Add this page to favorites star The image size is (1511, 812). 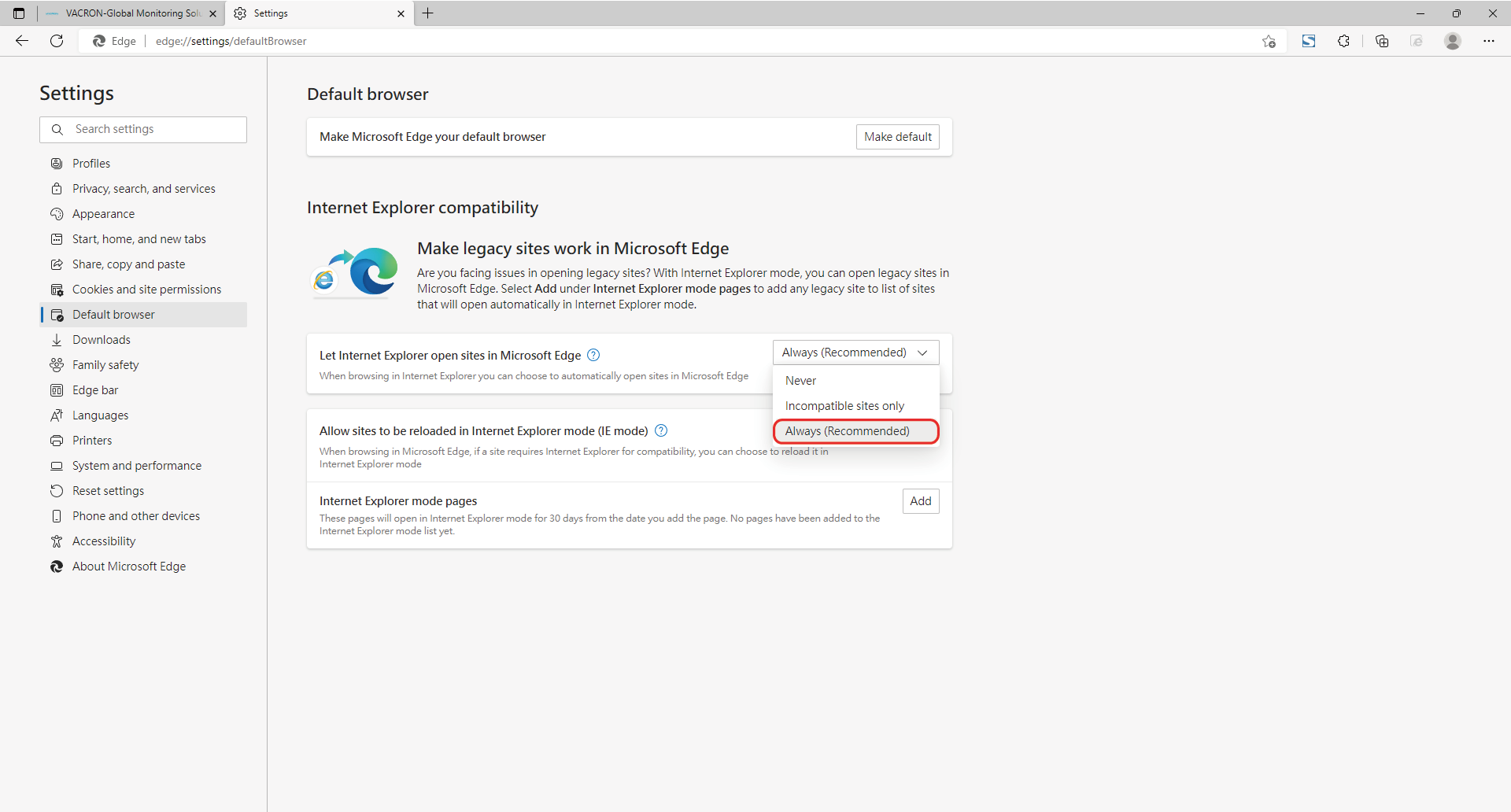click(x=1269, y=41)
